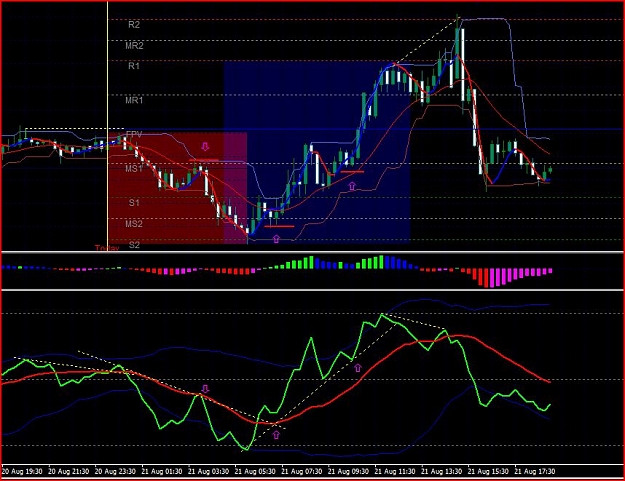This screenshot has width=625, height=481.
Task: Click the FPV pivot label
Action: pos(134,135)
